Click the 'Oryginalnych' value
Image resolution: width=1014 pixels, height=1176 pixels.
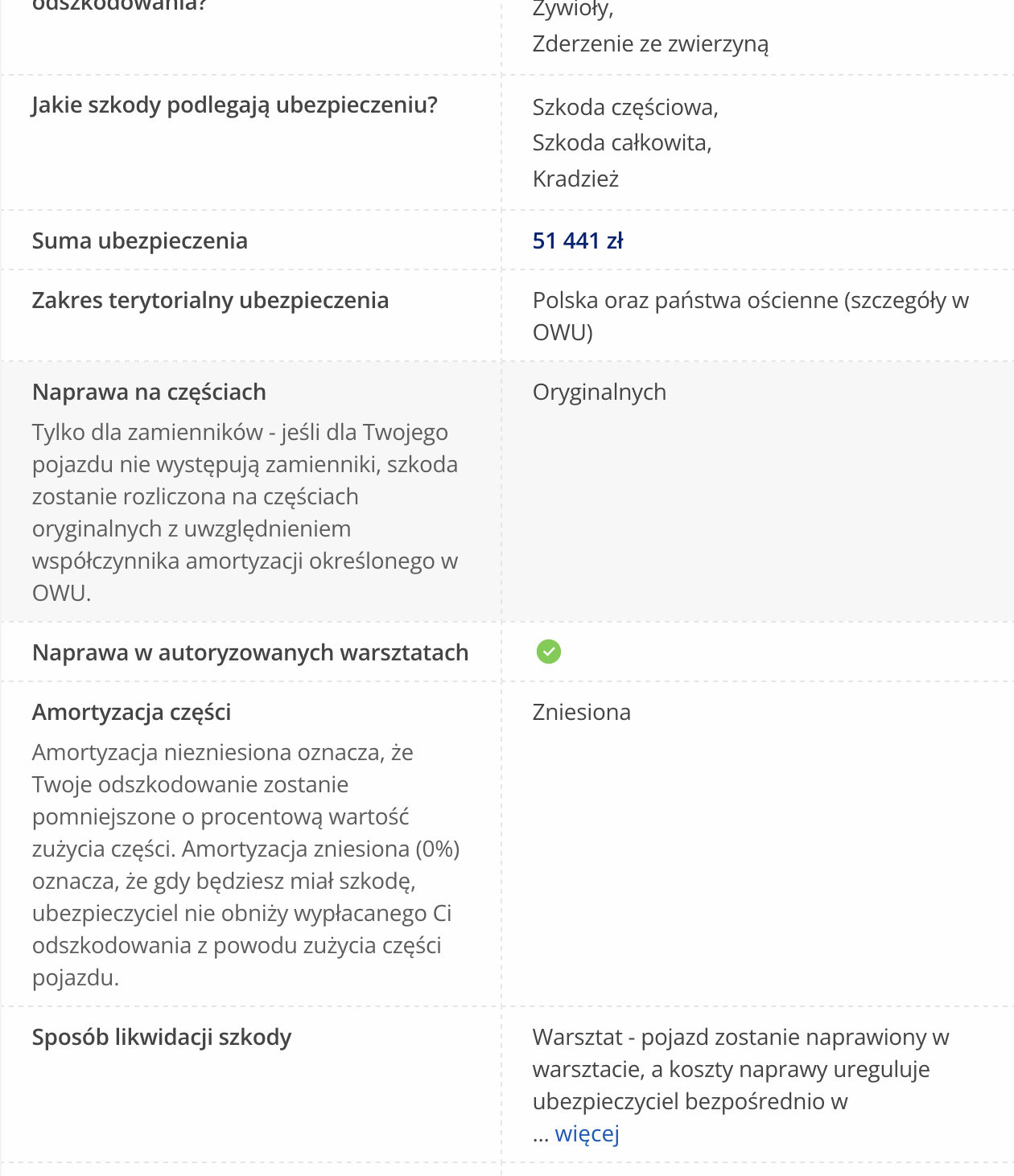tap(600, 392)
